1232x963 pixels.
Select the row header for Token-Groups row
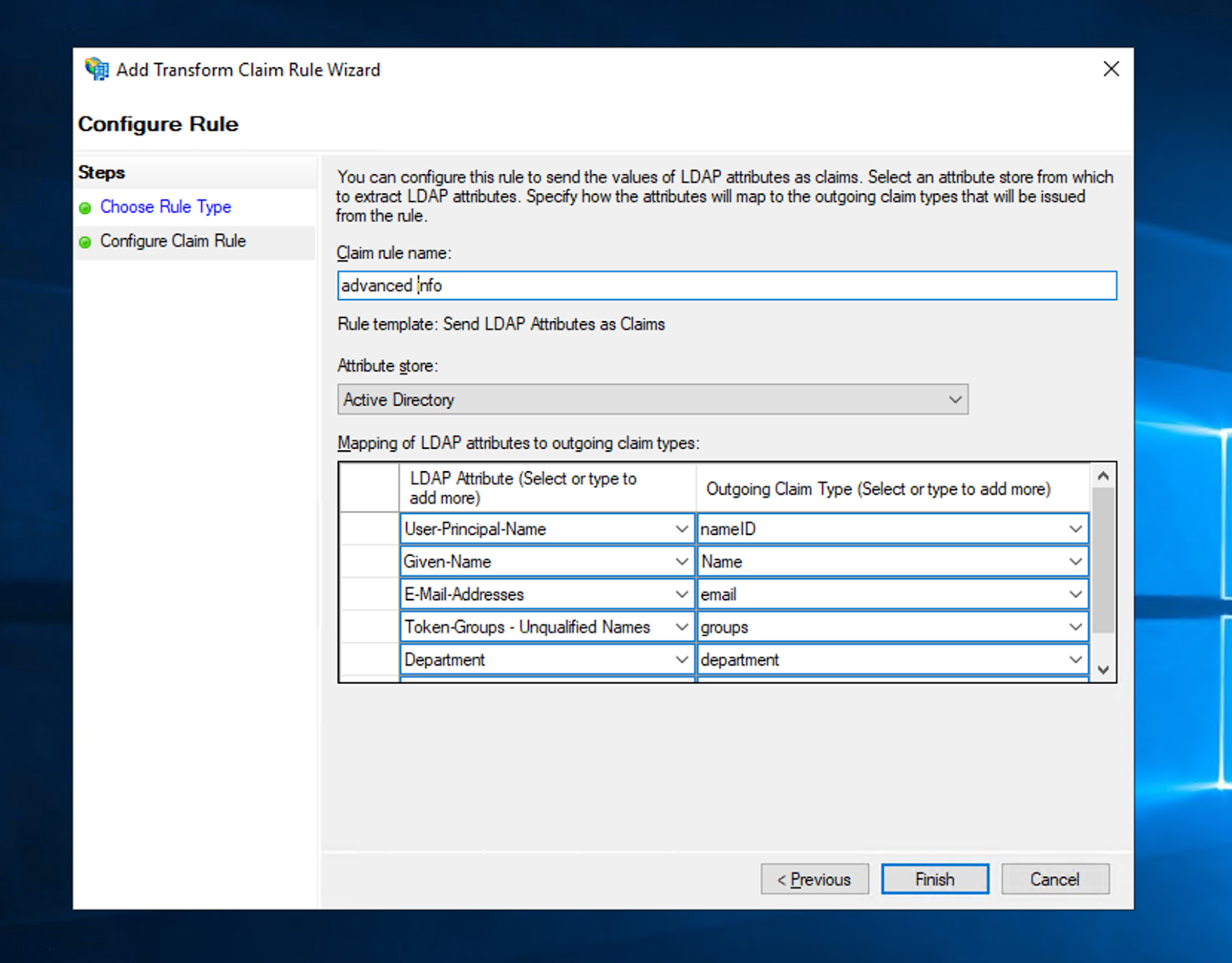click(370, 627)
